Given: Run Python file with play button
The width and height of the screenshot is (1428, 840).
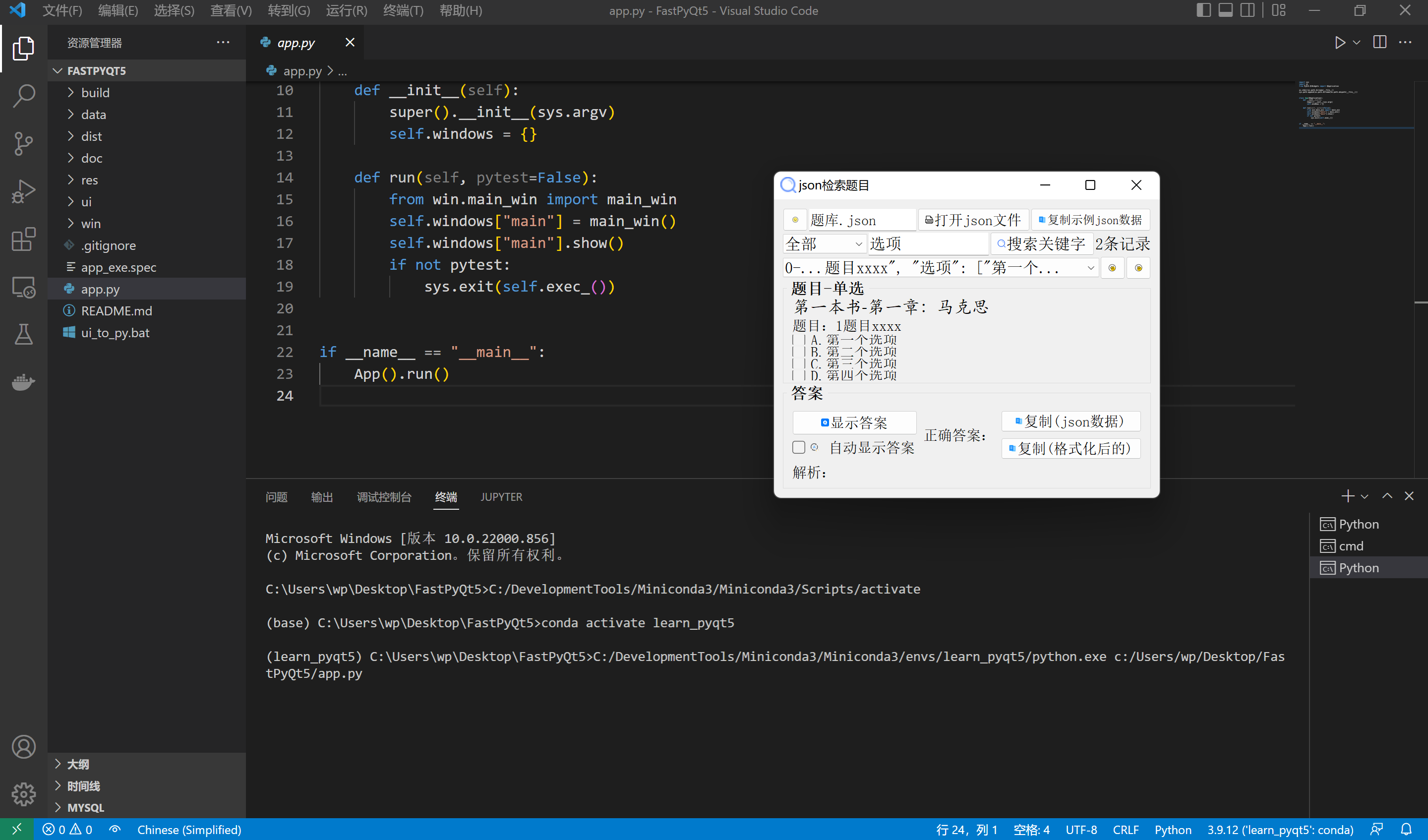Looking at the screenshot, I should [1340, 43].
